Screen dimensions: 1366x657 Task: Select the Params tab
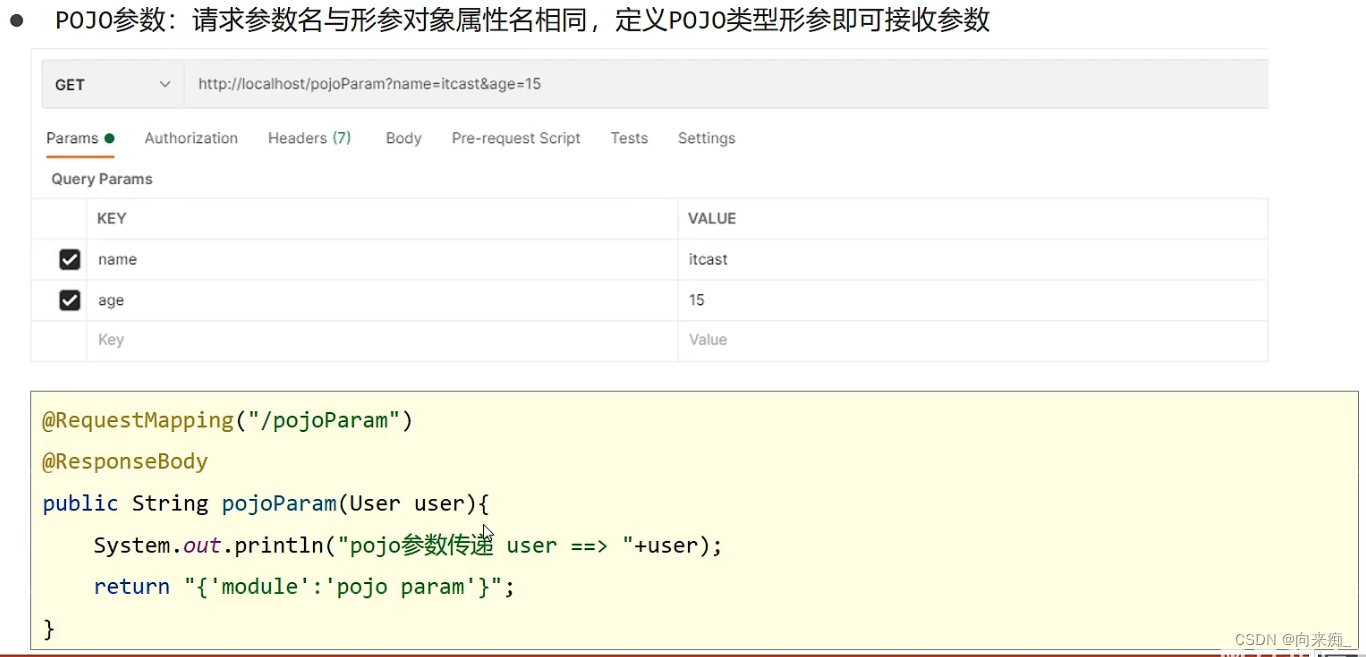coord(72,138)
